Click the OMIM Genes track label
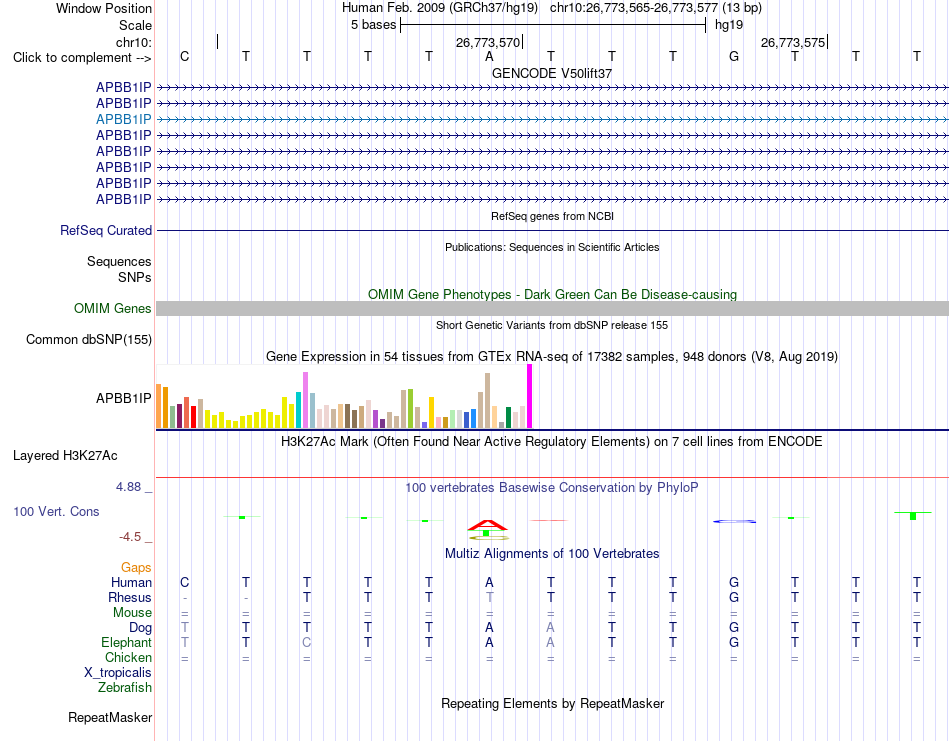This screenshot has height=741, width=950. (x=113, y=308)
